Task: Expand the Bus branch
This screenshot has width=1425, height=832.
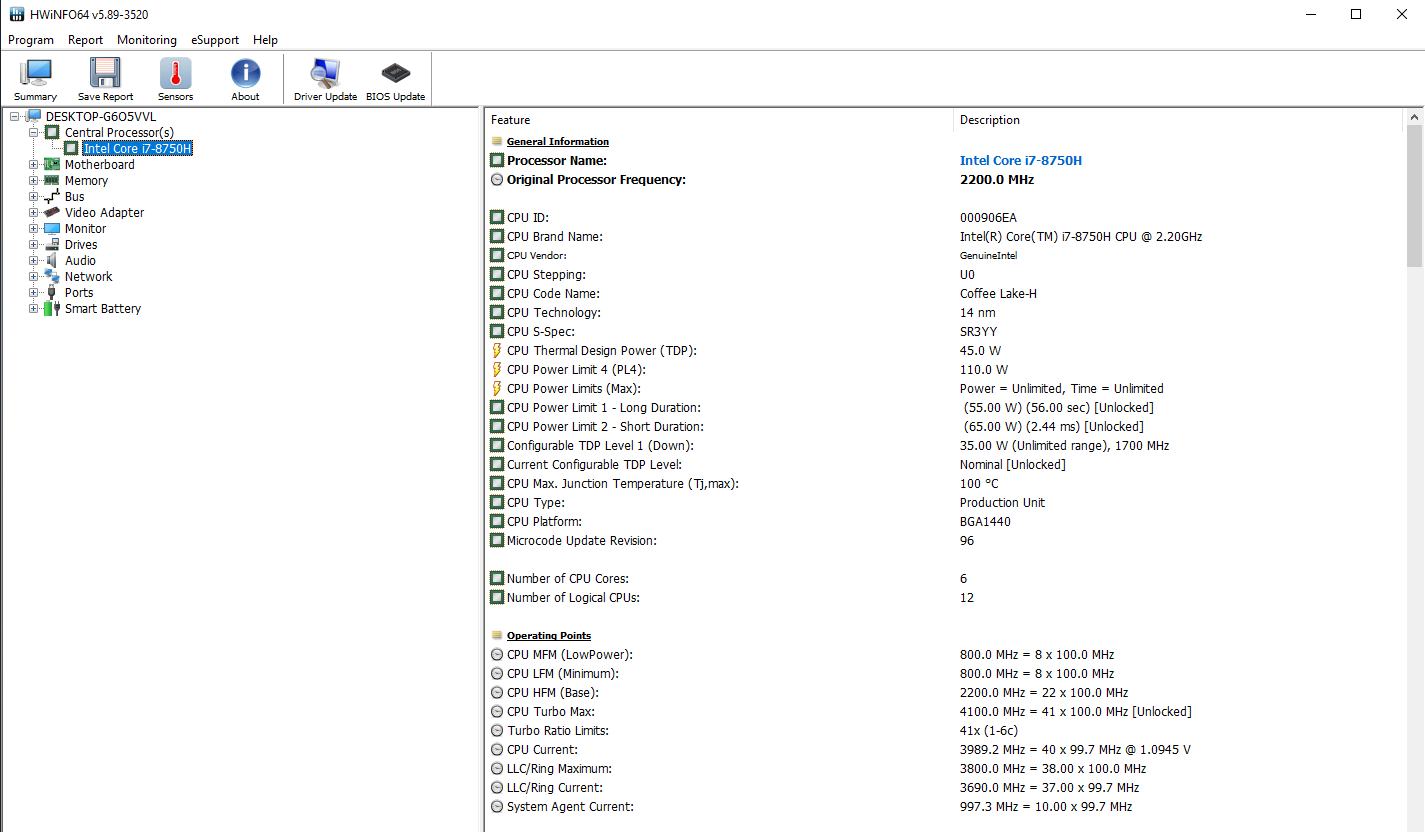Action: [x=34, y=197]
